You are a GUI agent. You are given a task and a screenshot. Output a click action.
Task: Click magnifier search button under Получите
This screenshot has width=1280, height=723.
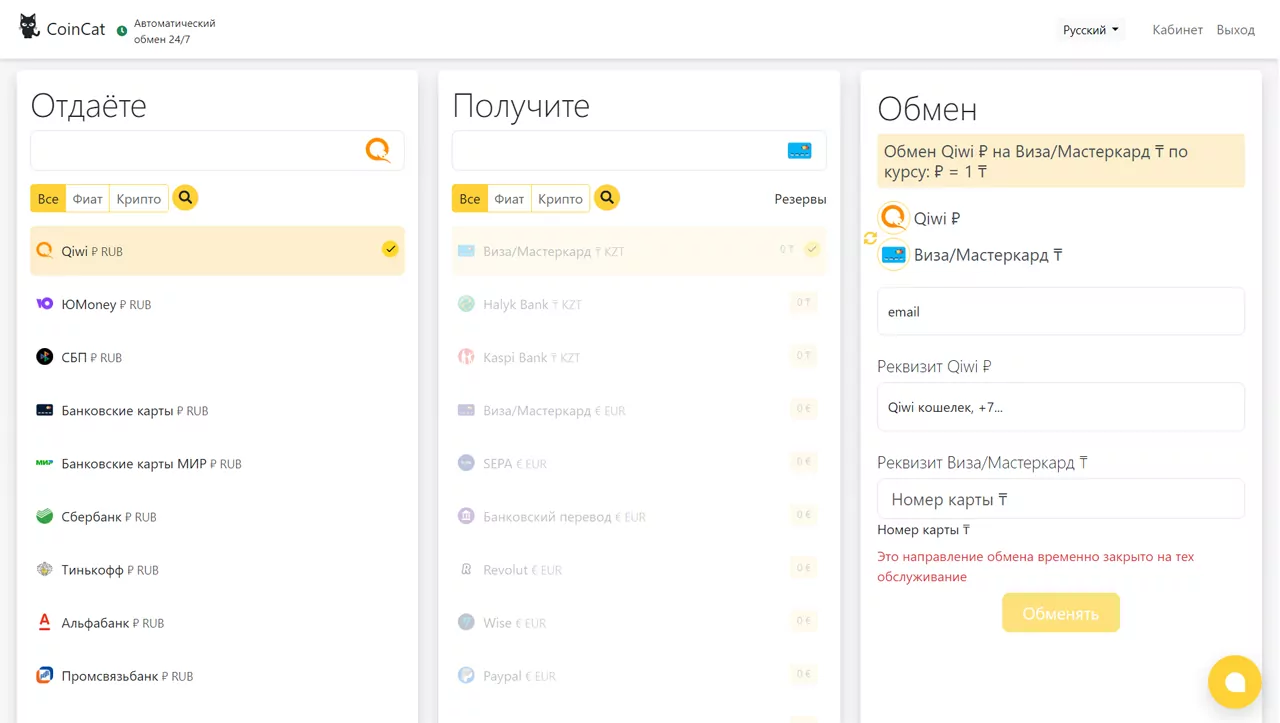click(607, 198)
